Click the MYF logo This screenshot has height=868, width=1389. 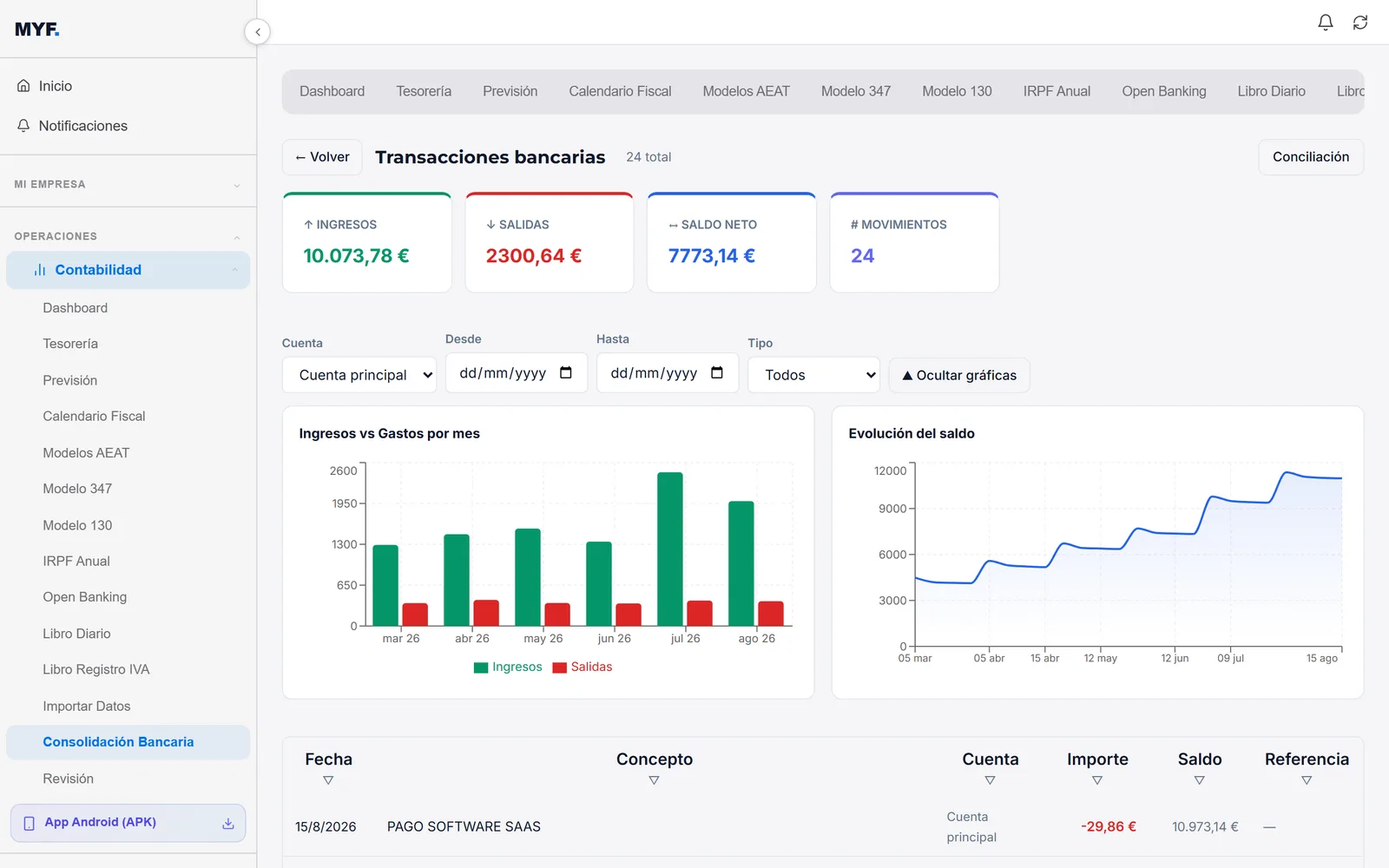(x=37, y=30)
